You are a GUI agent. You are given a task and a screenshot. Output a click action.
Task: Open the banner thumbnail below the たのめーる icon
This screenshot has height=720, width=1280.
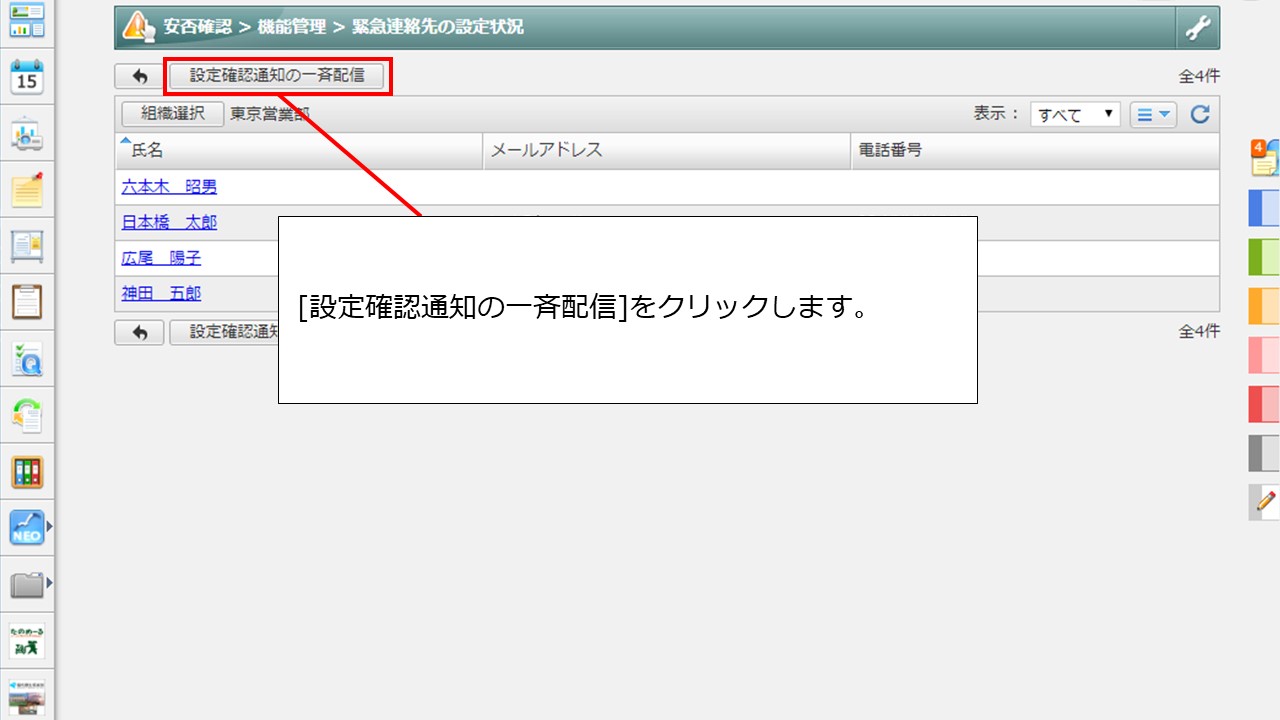27,697
